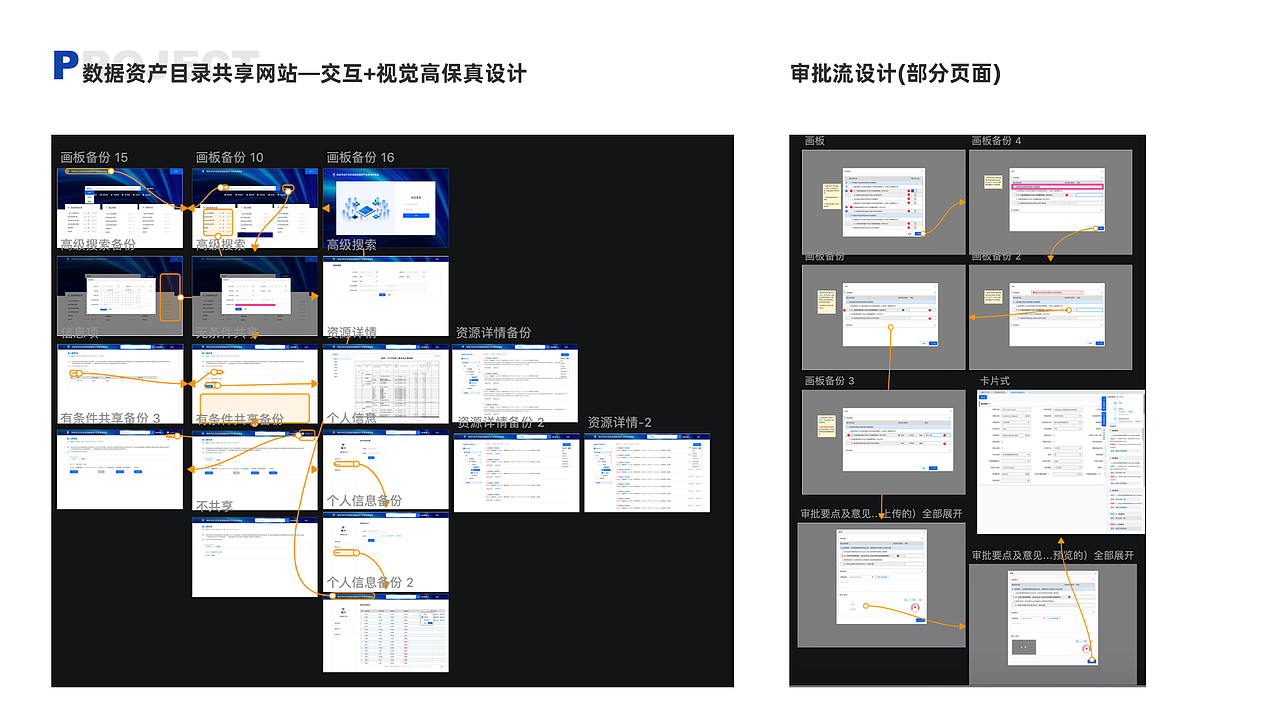
Task: Flip the blue toggle switch in the 画板 artboard
Action: click(x=913, y=191)
